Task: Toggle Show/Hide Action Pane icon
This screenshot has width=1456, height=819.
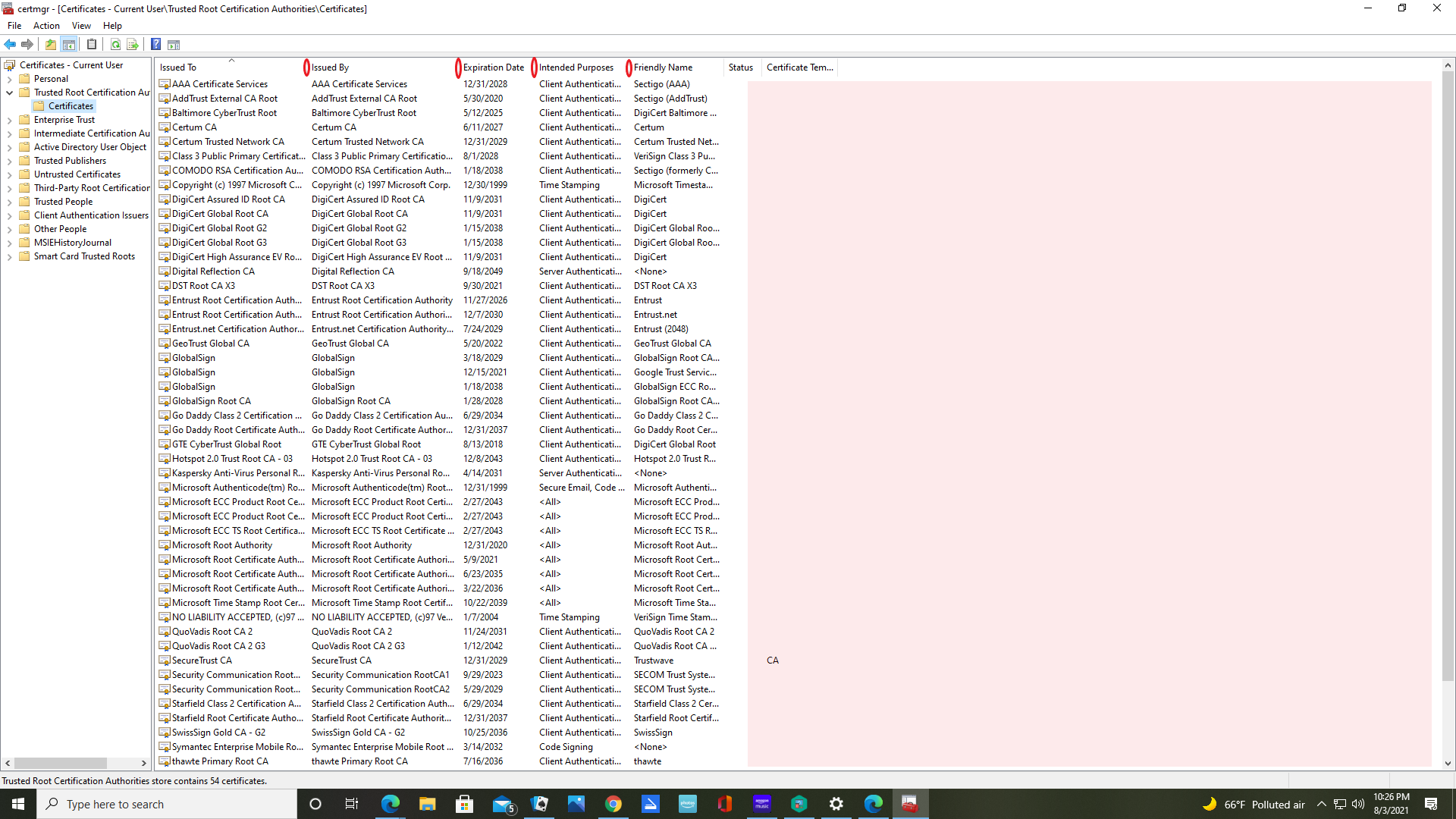Action: point(174,45)
